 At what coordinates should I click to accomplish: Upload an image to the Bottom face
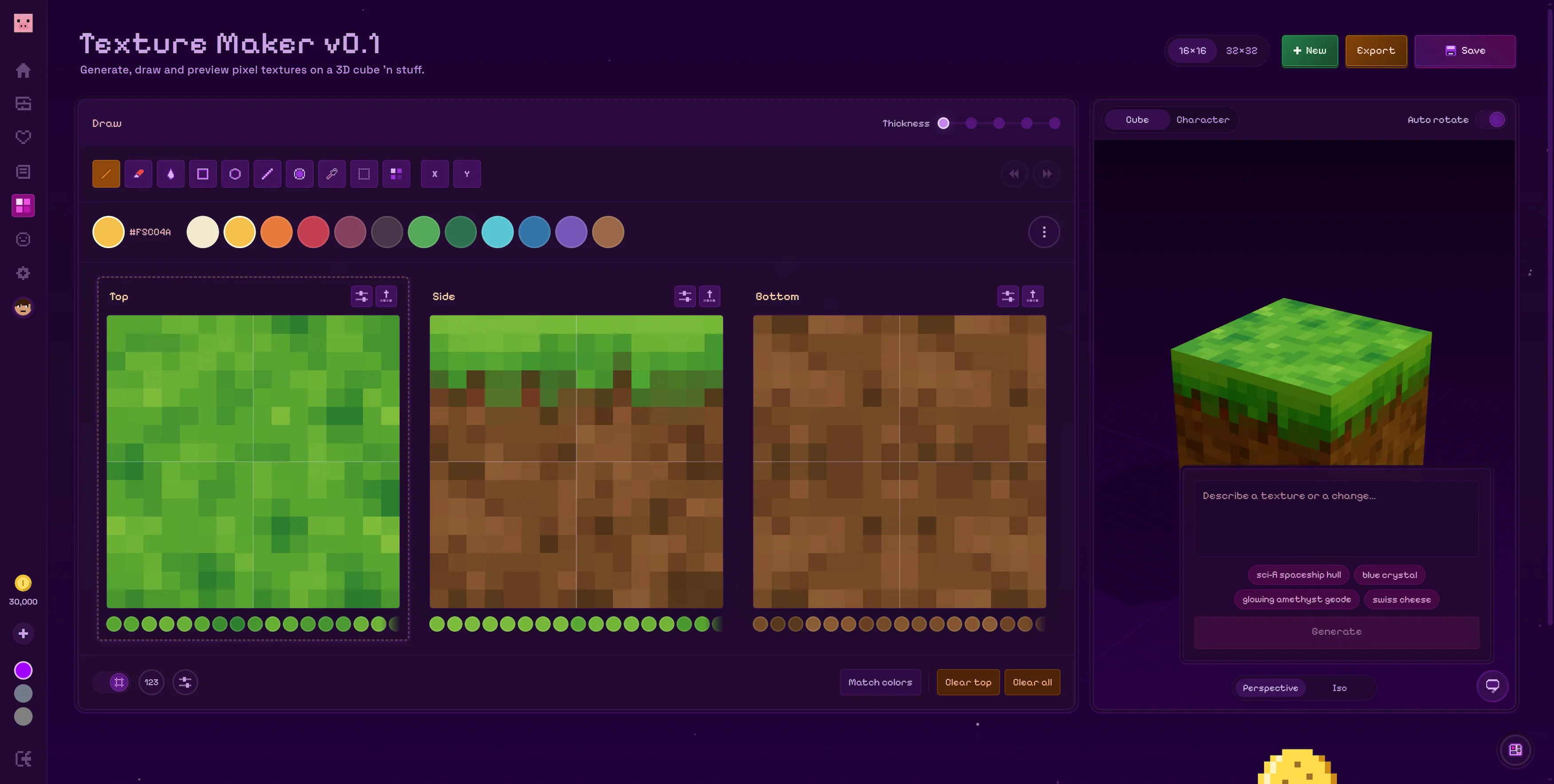[1033, 296]
